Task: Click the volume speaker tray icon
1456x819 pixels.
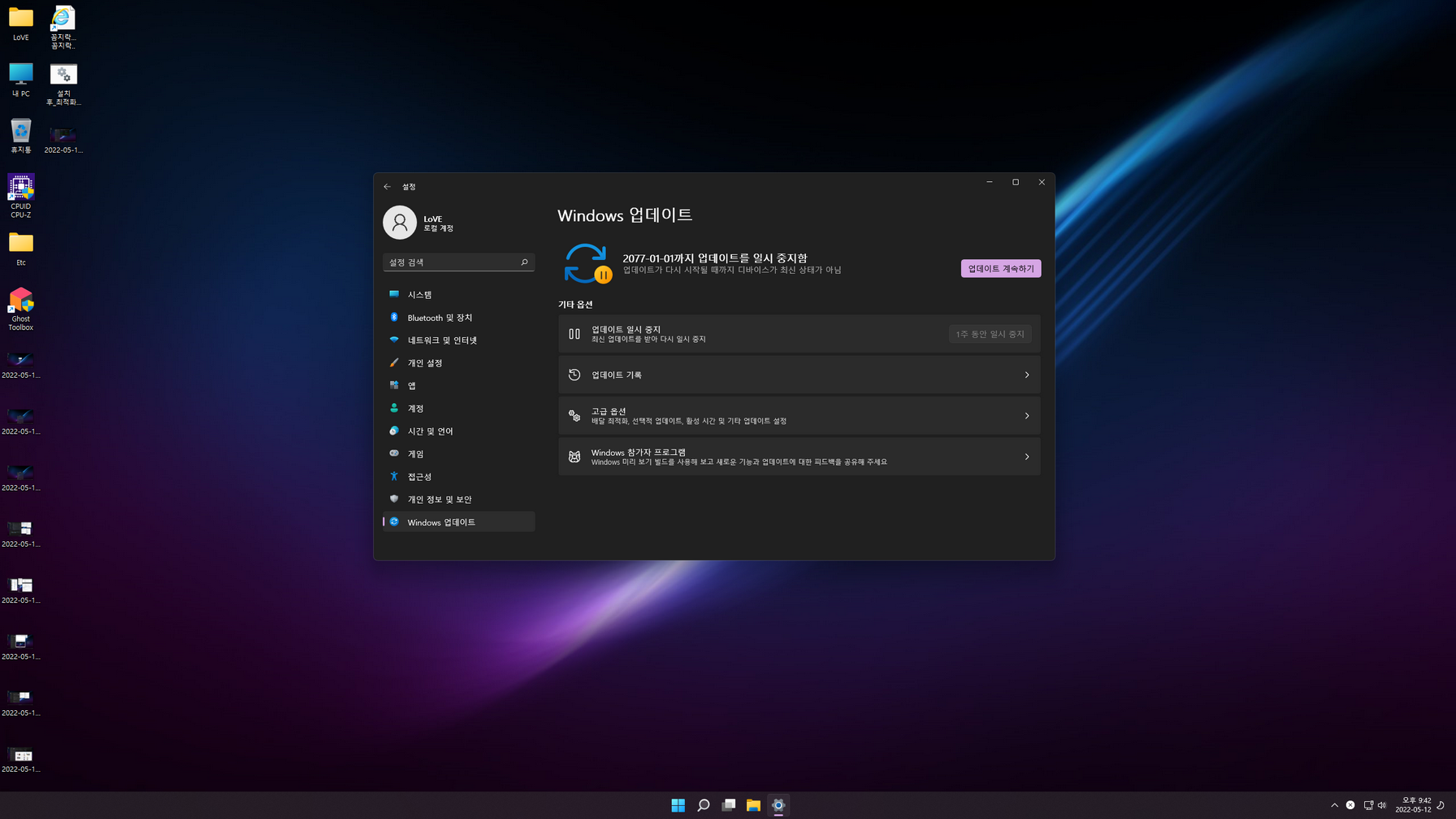Action: pos(1382,805)
